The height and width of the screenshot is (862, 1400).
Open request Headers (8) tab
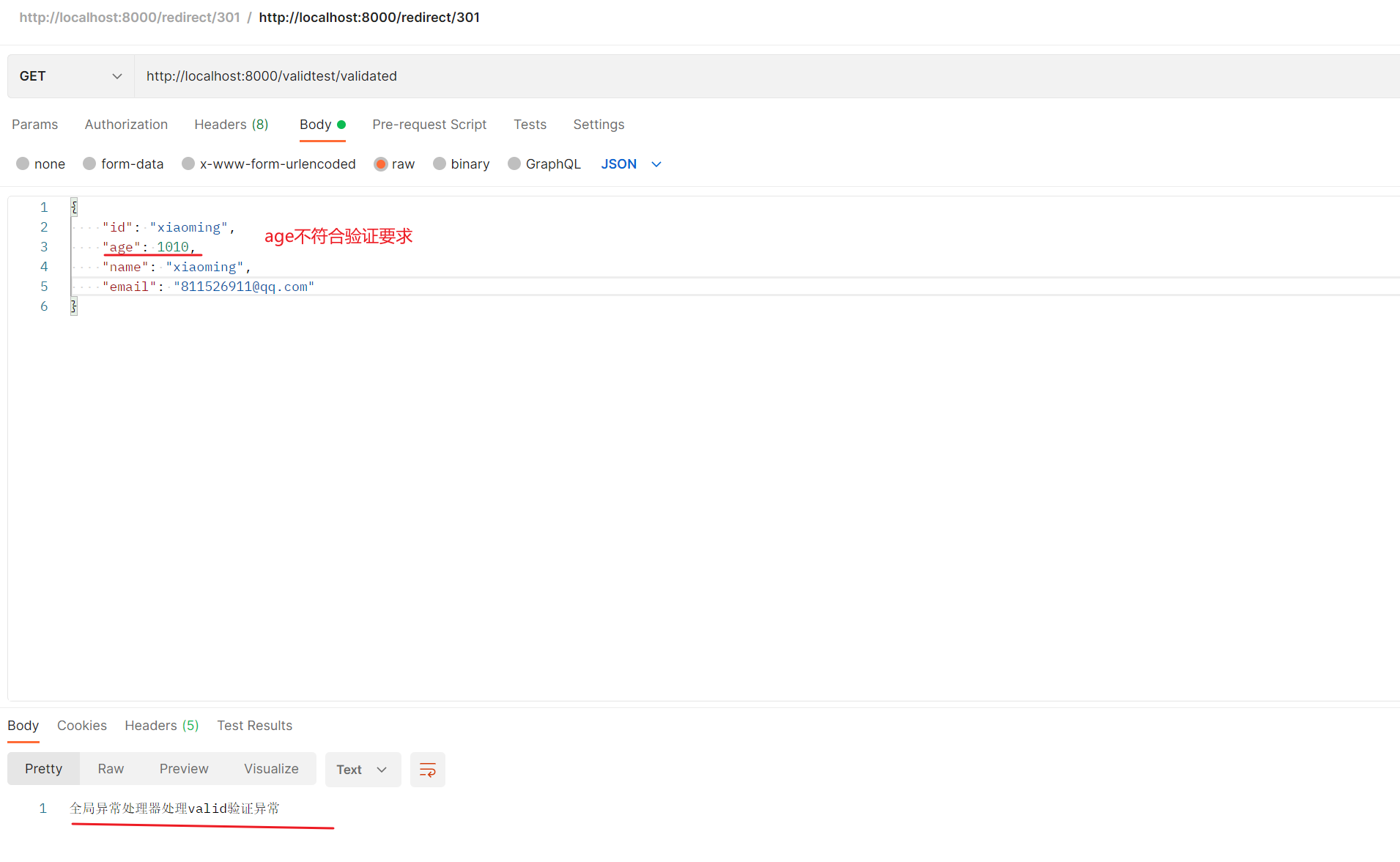pos(232,125)
